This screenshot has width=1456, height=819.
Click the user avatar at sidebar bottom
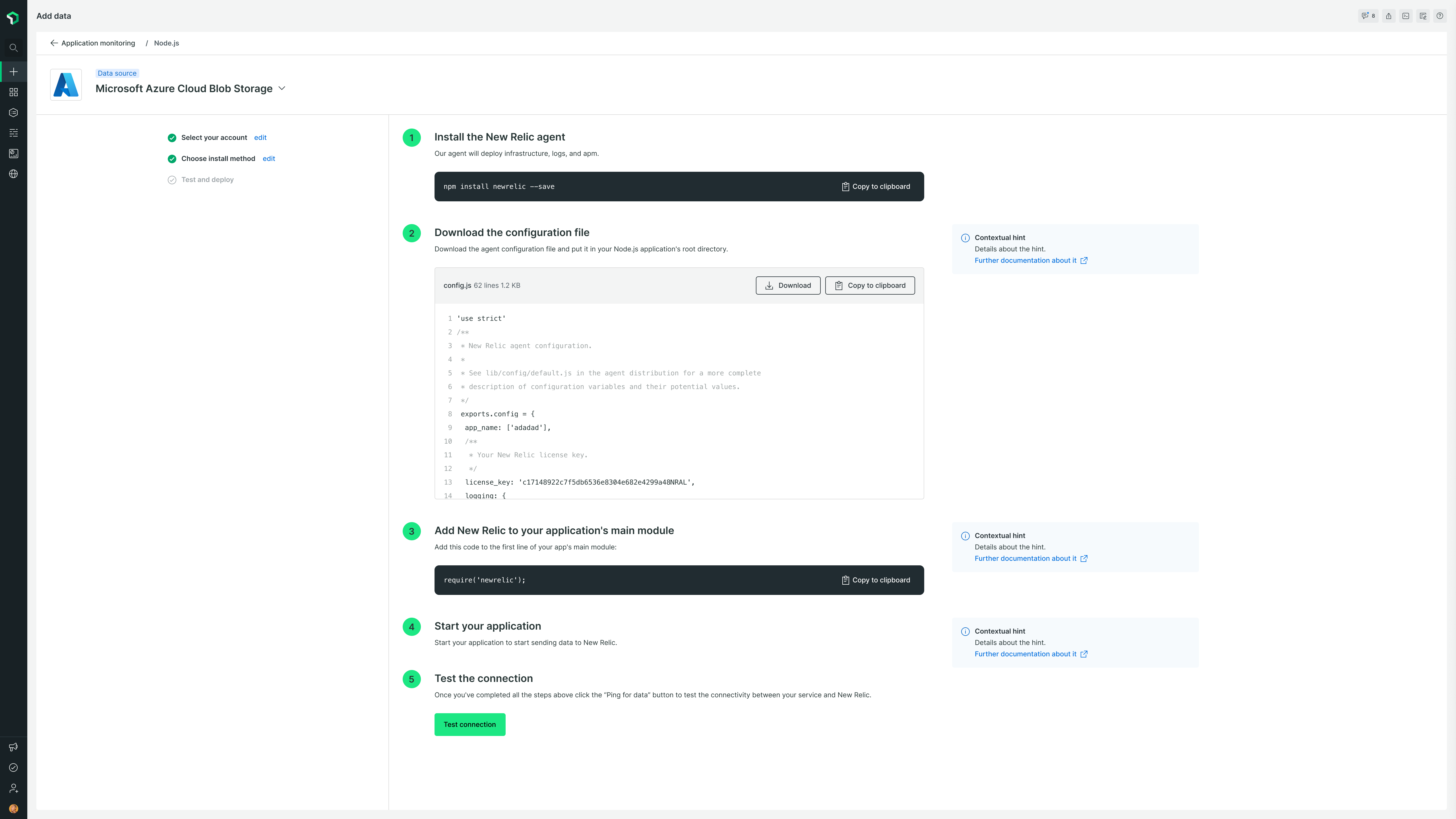(x=14, y=808)
